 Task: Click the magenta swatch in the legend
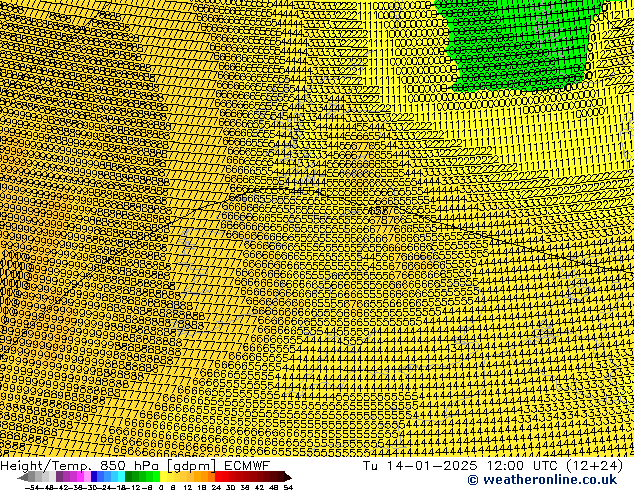pyautogui.click(x=80, y=476)
